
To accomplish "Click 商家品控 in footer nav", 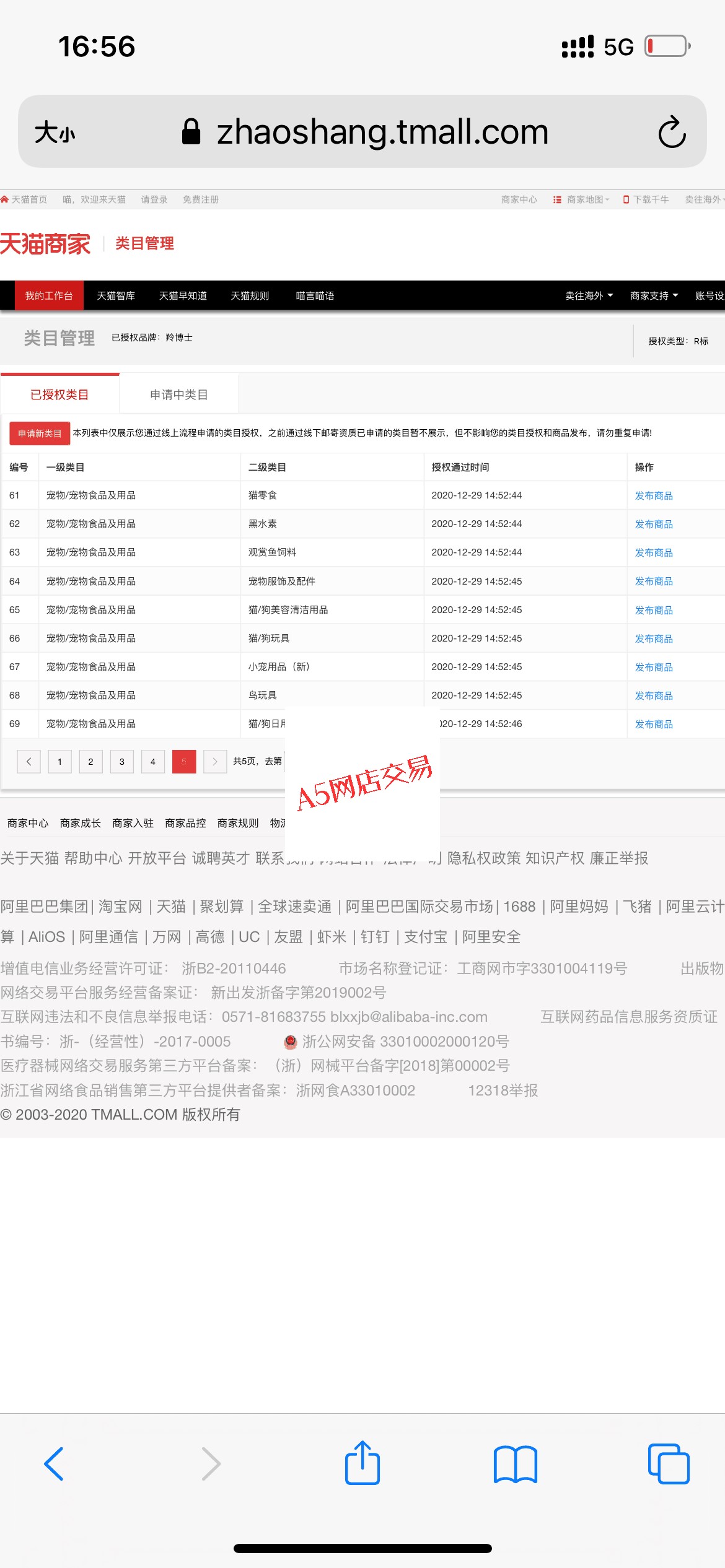I will [x=186, y=823].
